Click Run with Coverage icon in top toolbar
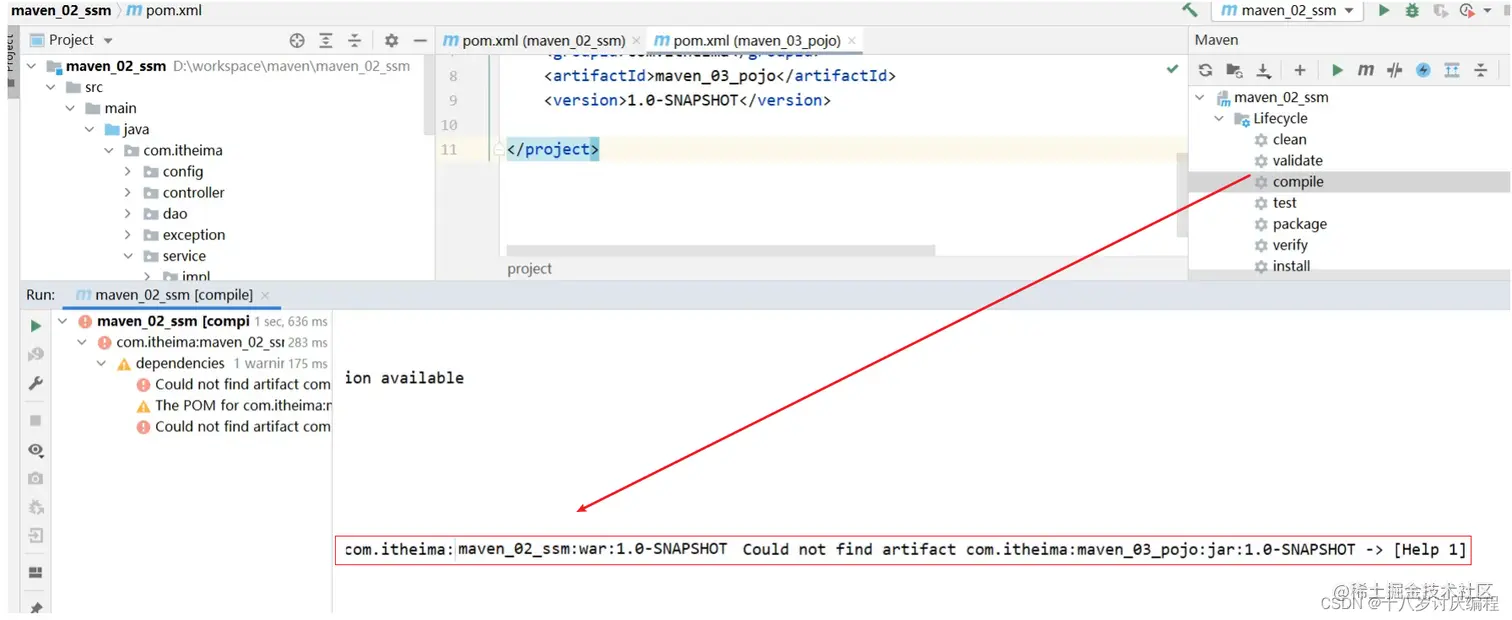1512x620 pixels. (1440, 10)
